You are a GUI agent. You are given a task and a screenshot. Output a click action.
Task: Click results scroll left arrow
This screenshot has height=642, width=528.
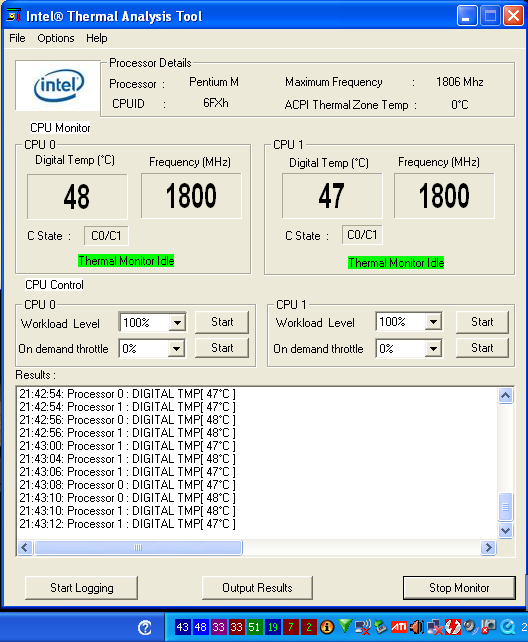[25, 547]
